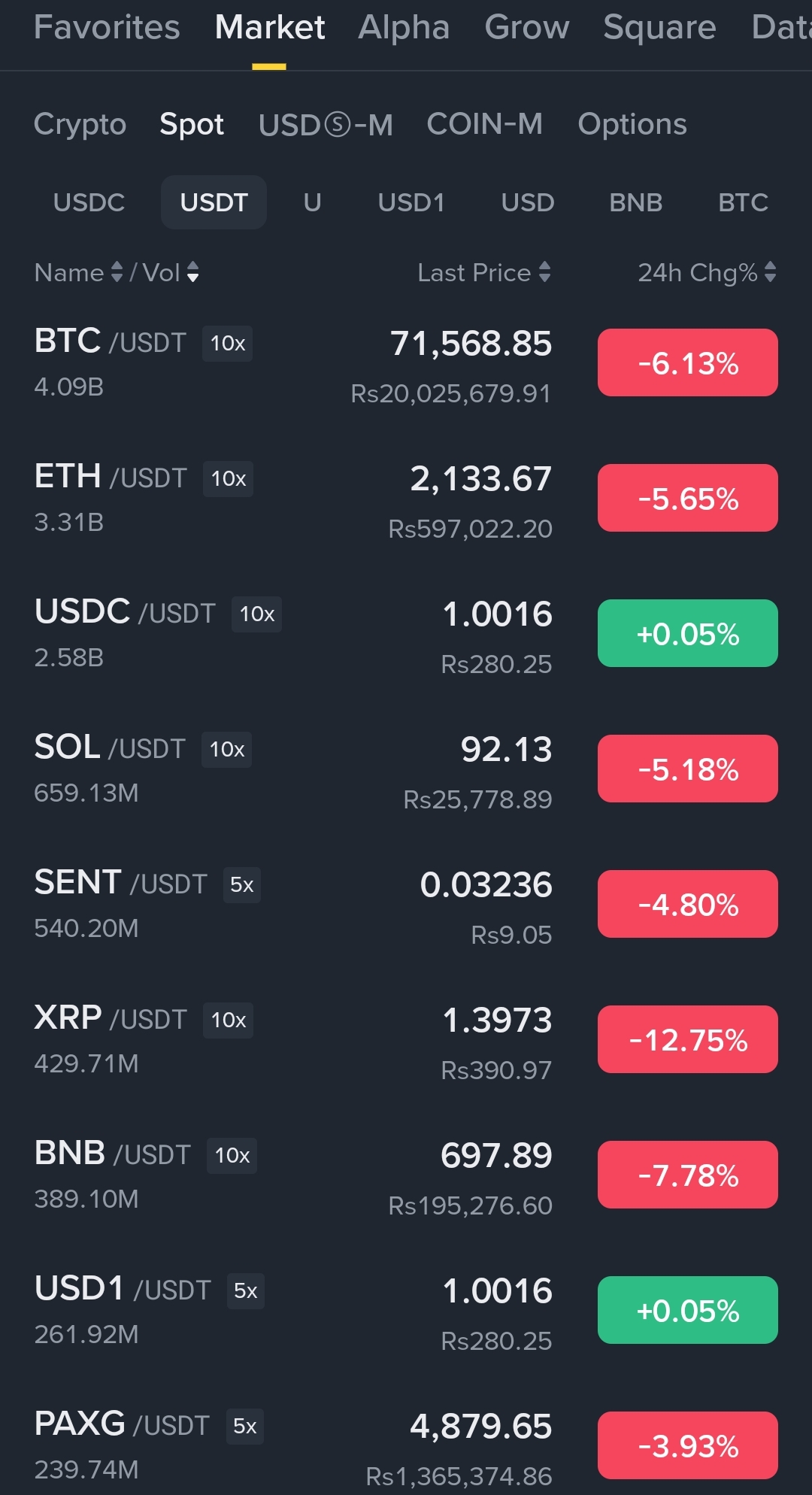
Task: Open the Alpha tab
Action: (x=404, y=28)
